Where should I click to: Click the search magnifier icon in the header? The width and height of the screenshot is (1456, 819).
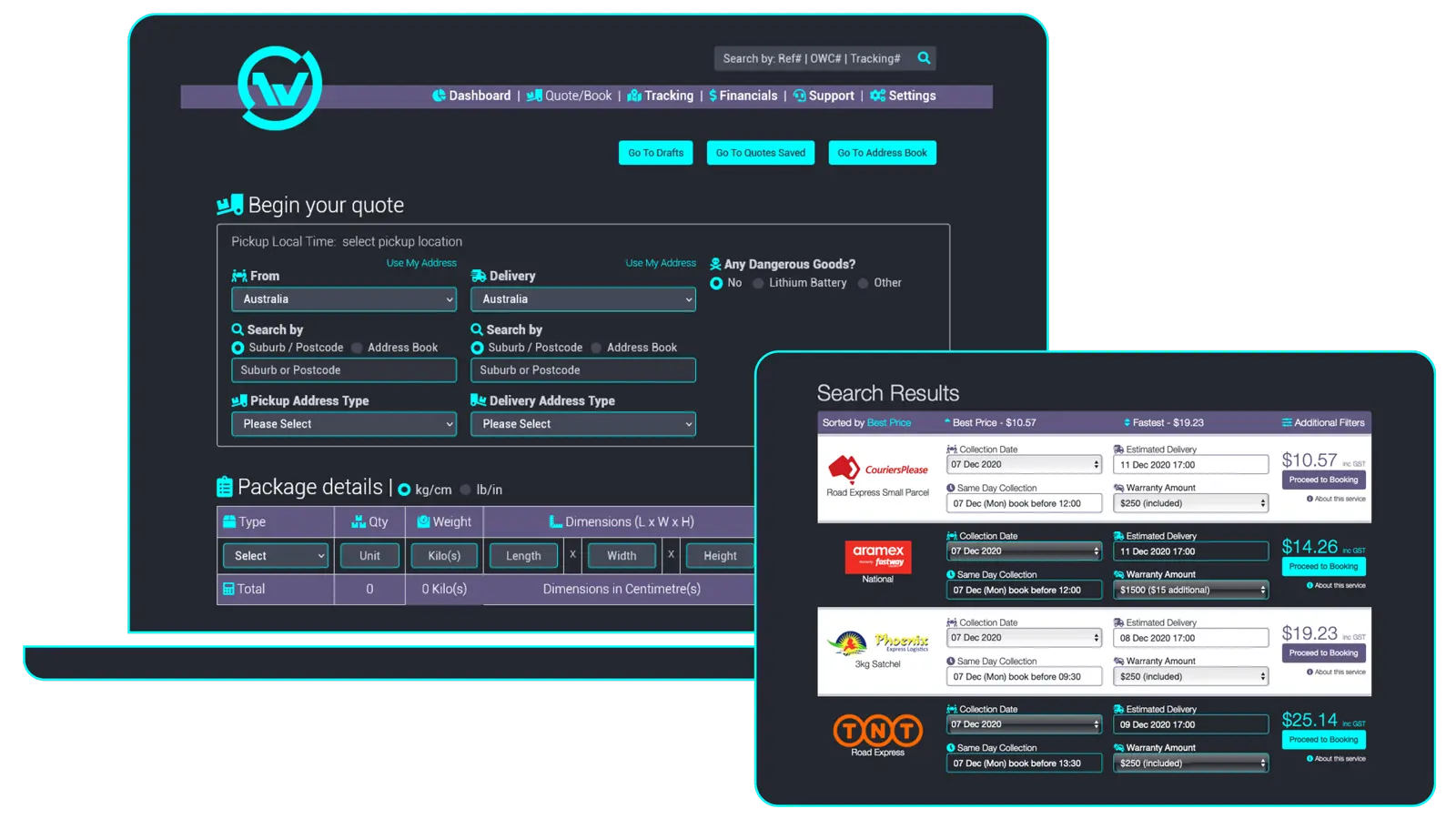coord(924,58)
